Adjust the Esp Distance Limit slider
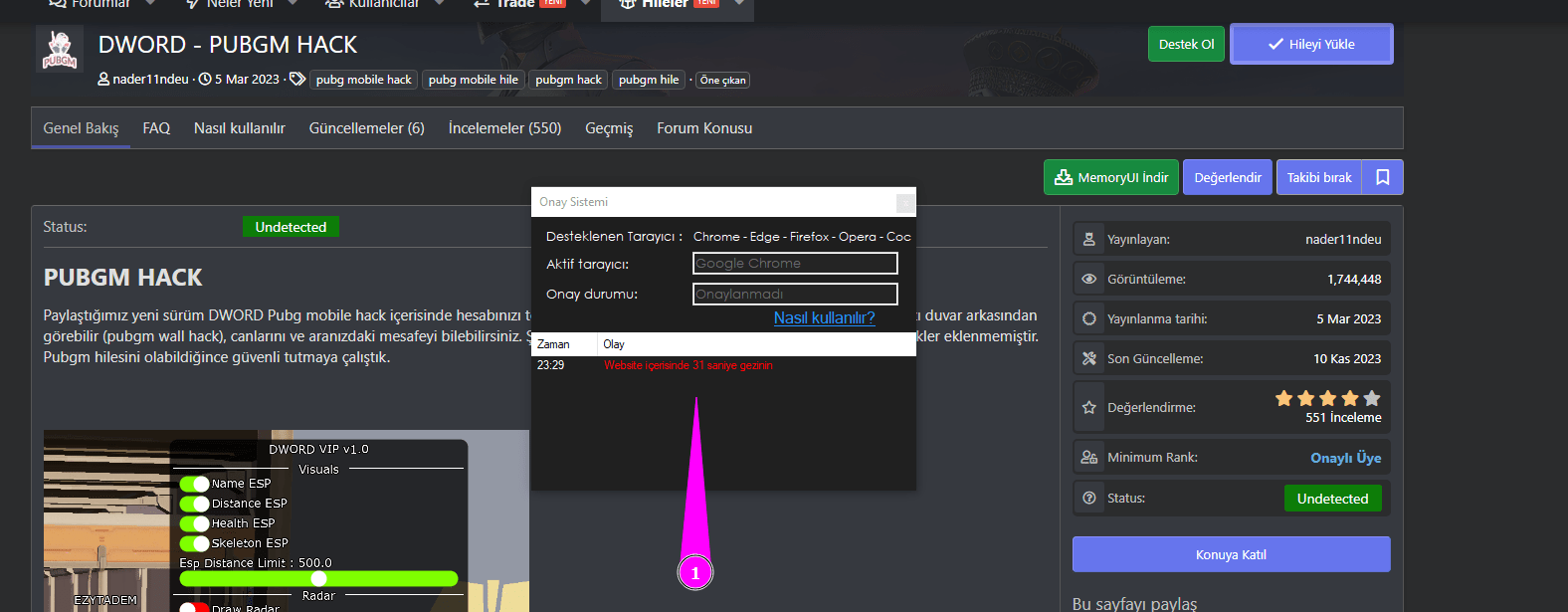The width and height of the screenshot is (1568, 612). 318,578
